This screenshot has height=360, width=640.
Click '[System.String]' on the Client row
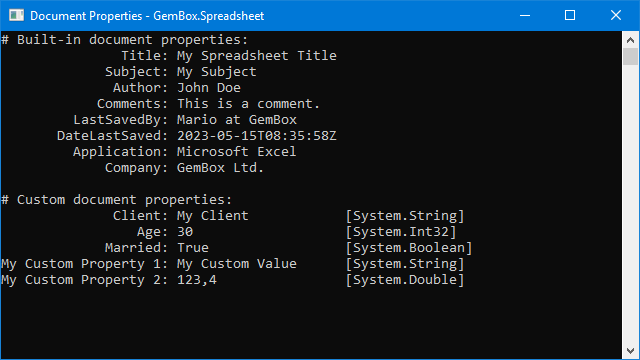tap(405, 216)
